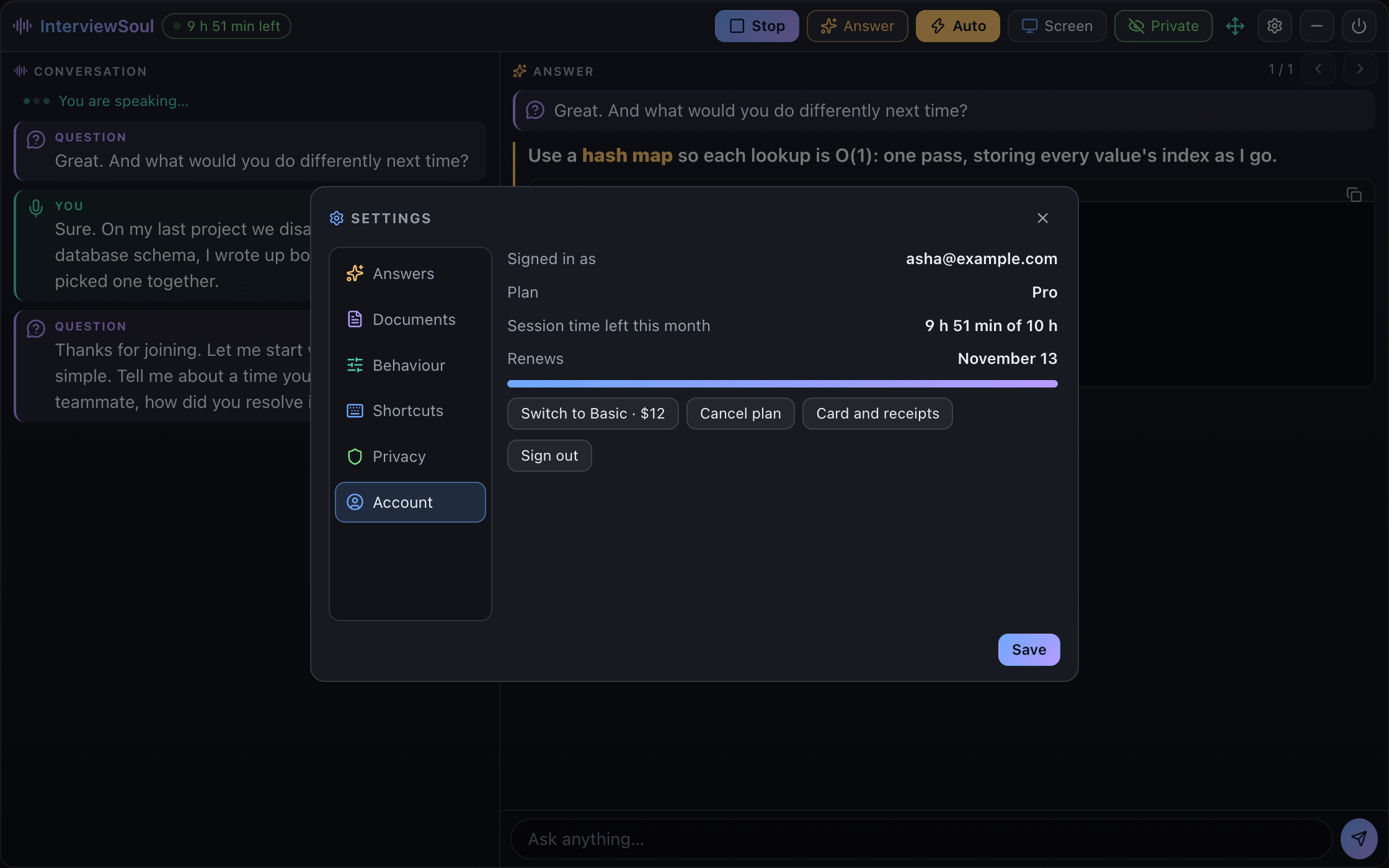Image resolution: width=1389 pixels, height=868 pixels.
Task: Open the Behaviour settings tab
Action: click(x=410, y=365)
